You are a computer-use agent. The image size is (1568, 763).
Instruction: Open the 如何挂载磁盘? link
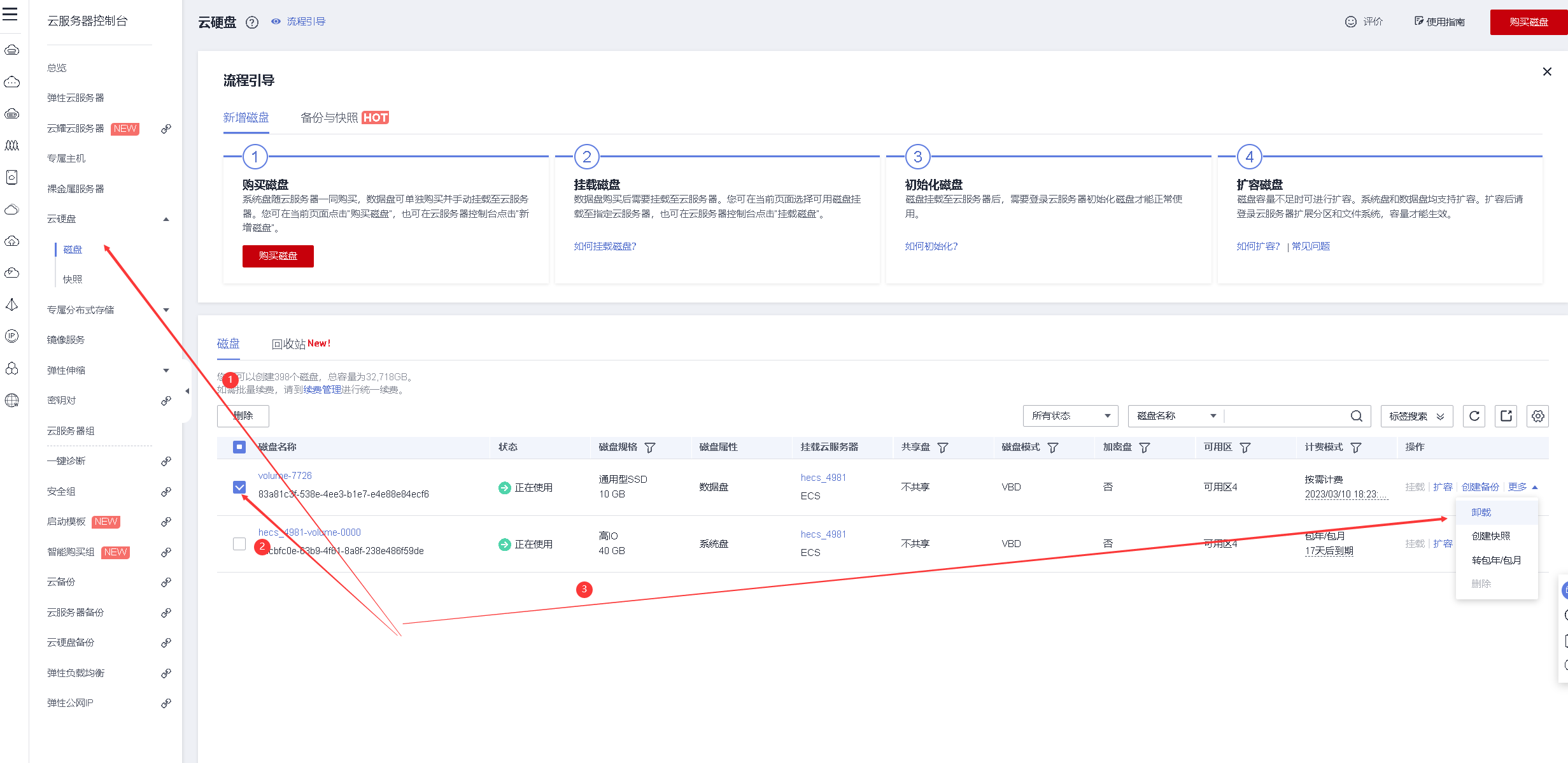pyautogui.click(x=605, y=246)
